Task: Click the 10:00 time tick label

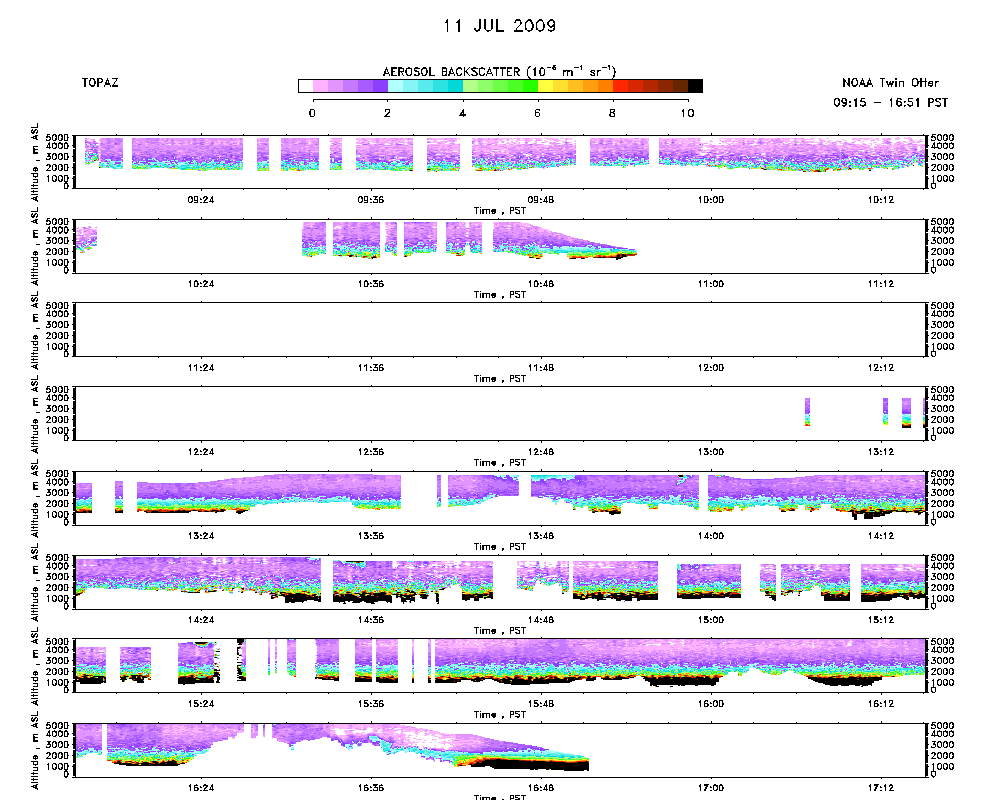Action: click(x=710, y=200)
